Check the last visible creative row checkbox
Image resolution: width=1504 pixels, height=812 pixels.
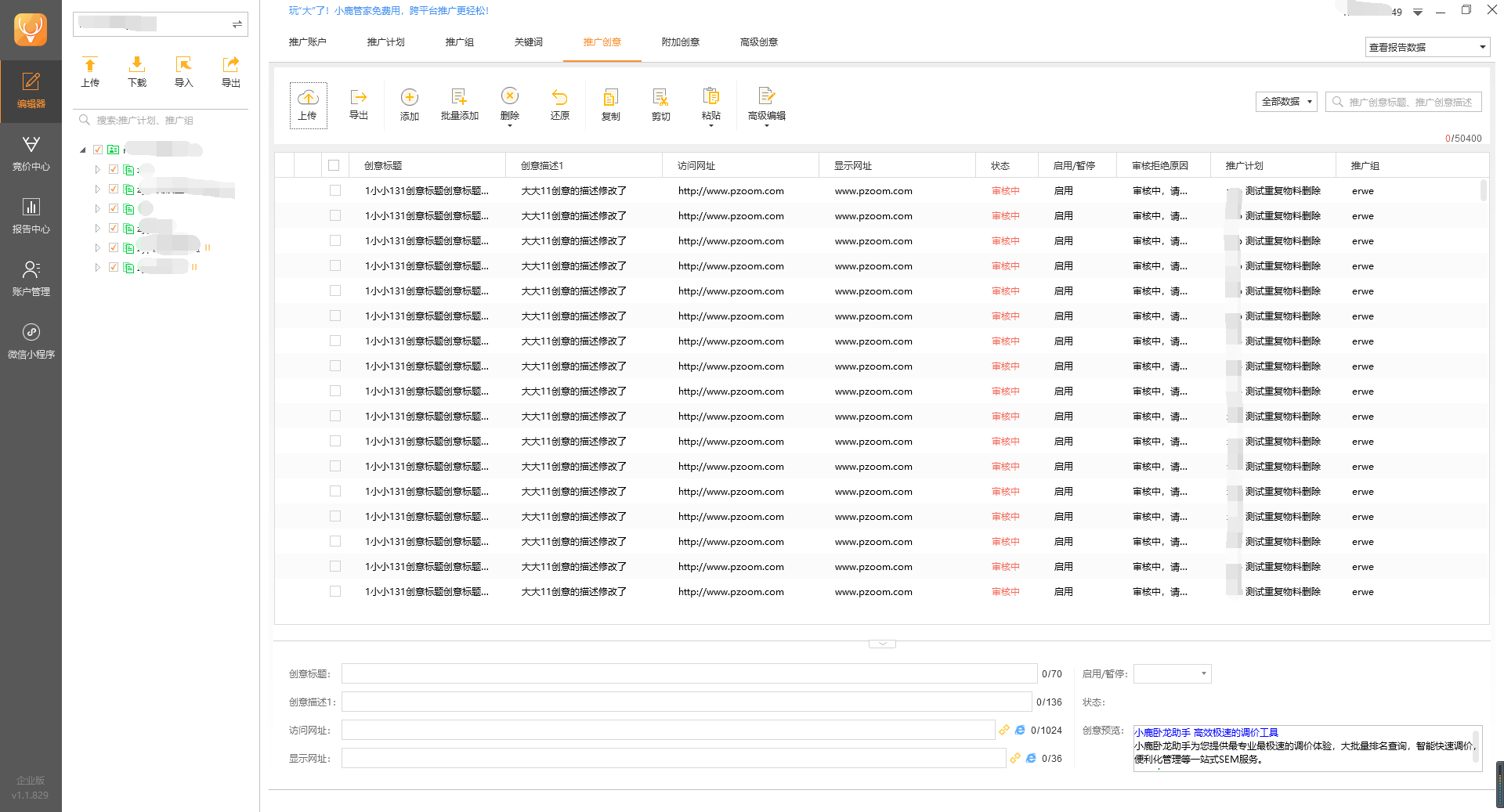point(335,591)
